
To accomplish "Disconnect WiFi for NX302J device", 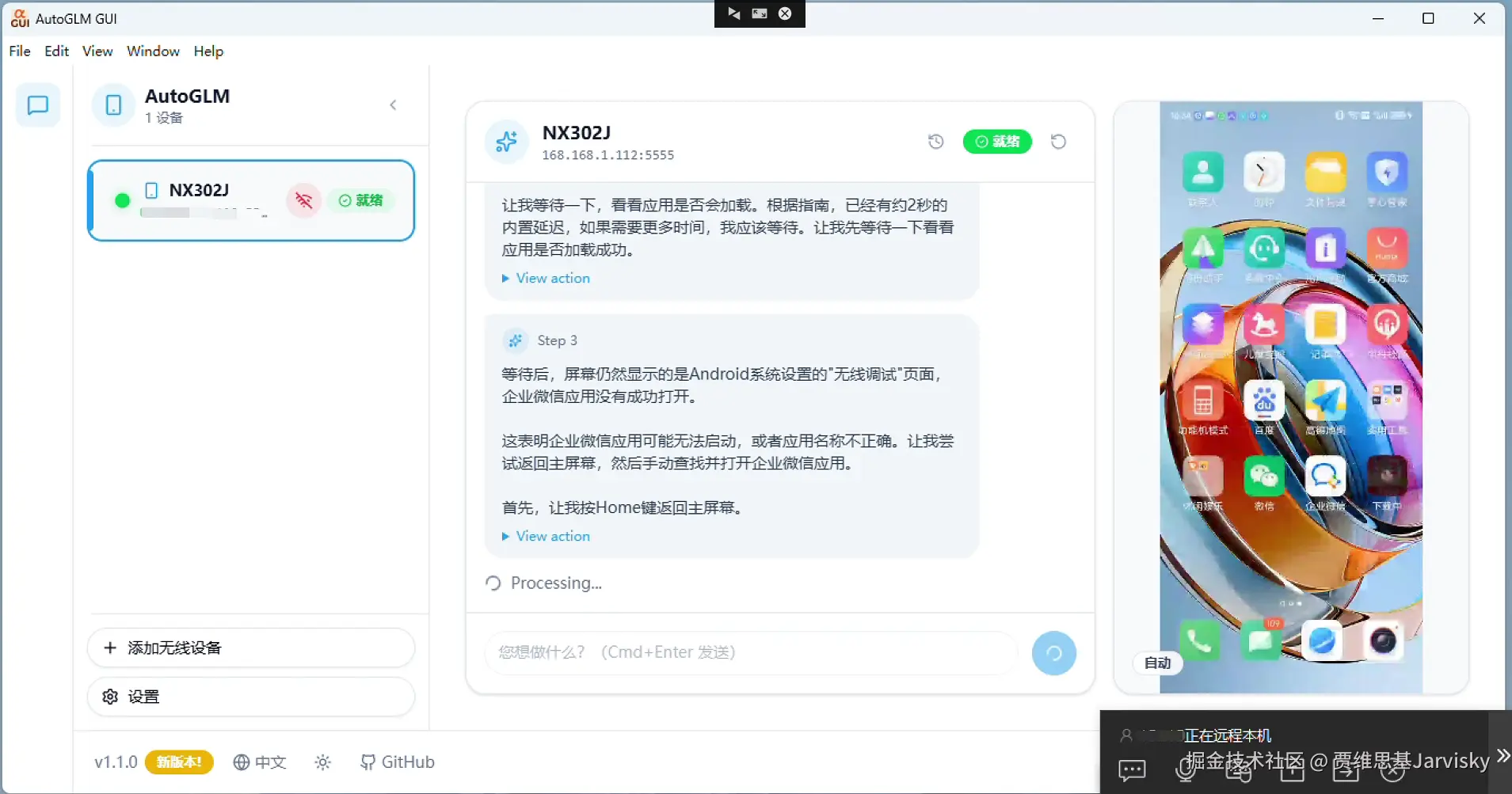I will [304, 200].
